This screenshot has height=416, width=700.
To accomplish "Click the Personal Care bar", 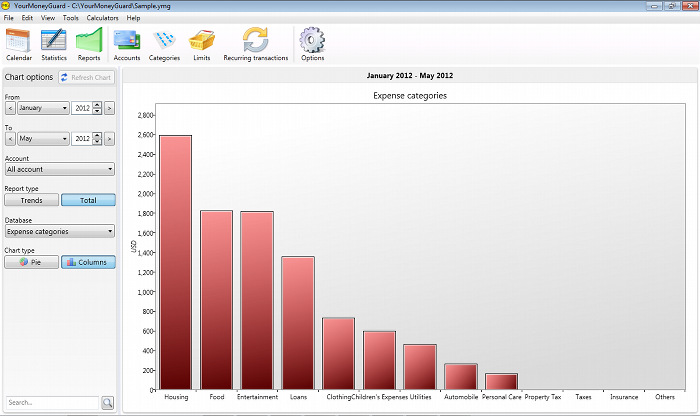I will tap(501, 382).
